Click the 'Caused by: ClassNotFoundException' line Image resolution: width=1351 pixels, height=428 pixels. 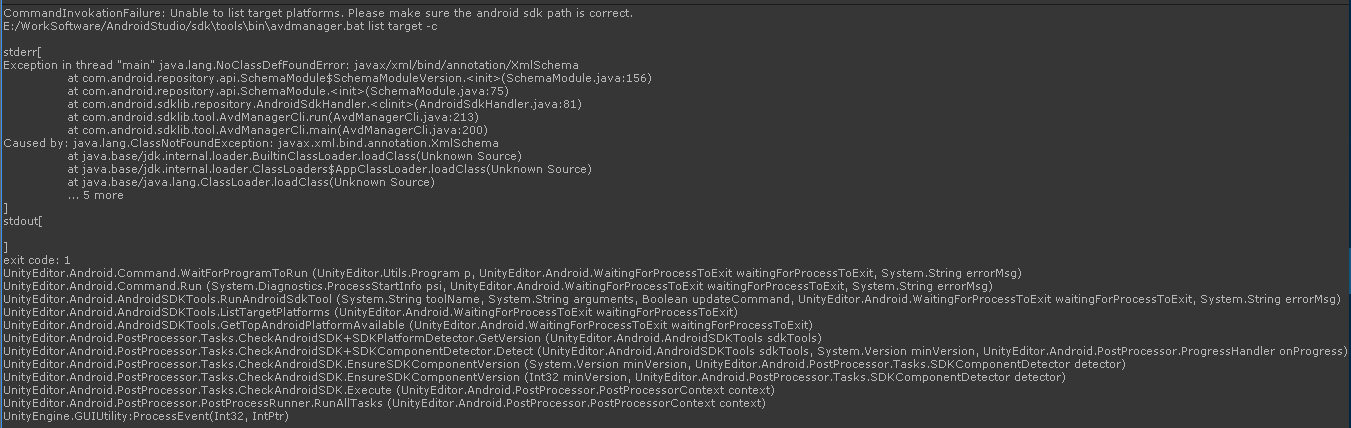coord(250,143)
